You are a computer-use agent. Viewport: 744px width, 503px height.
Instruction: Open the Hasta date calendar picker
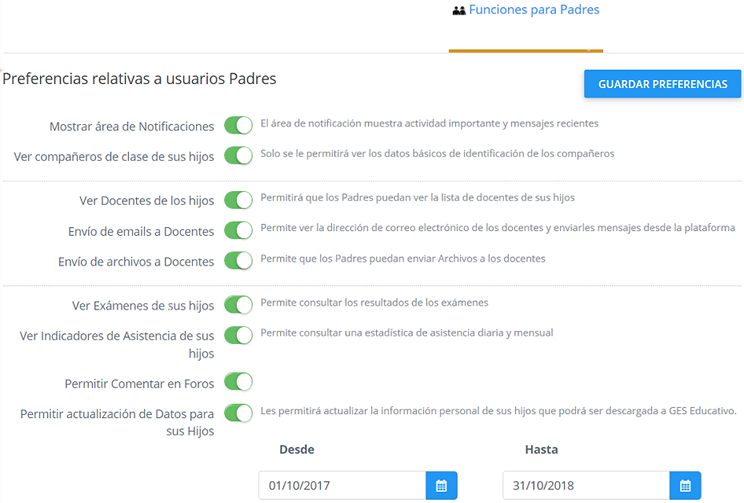click(685, 486)
